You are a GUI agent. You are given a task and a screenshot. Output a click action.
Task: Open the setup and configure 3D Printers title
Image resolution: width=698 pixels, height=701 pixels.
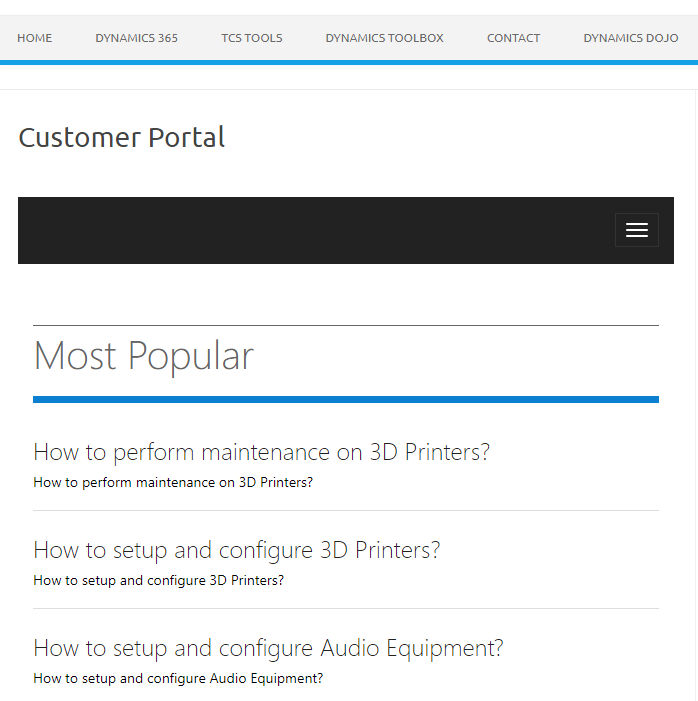(237, 550)
